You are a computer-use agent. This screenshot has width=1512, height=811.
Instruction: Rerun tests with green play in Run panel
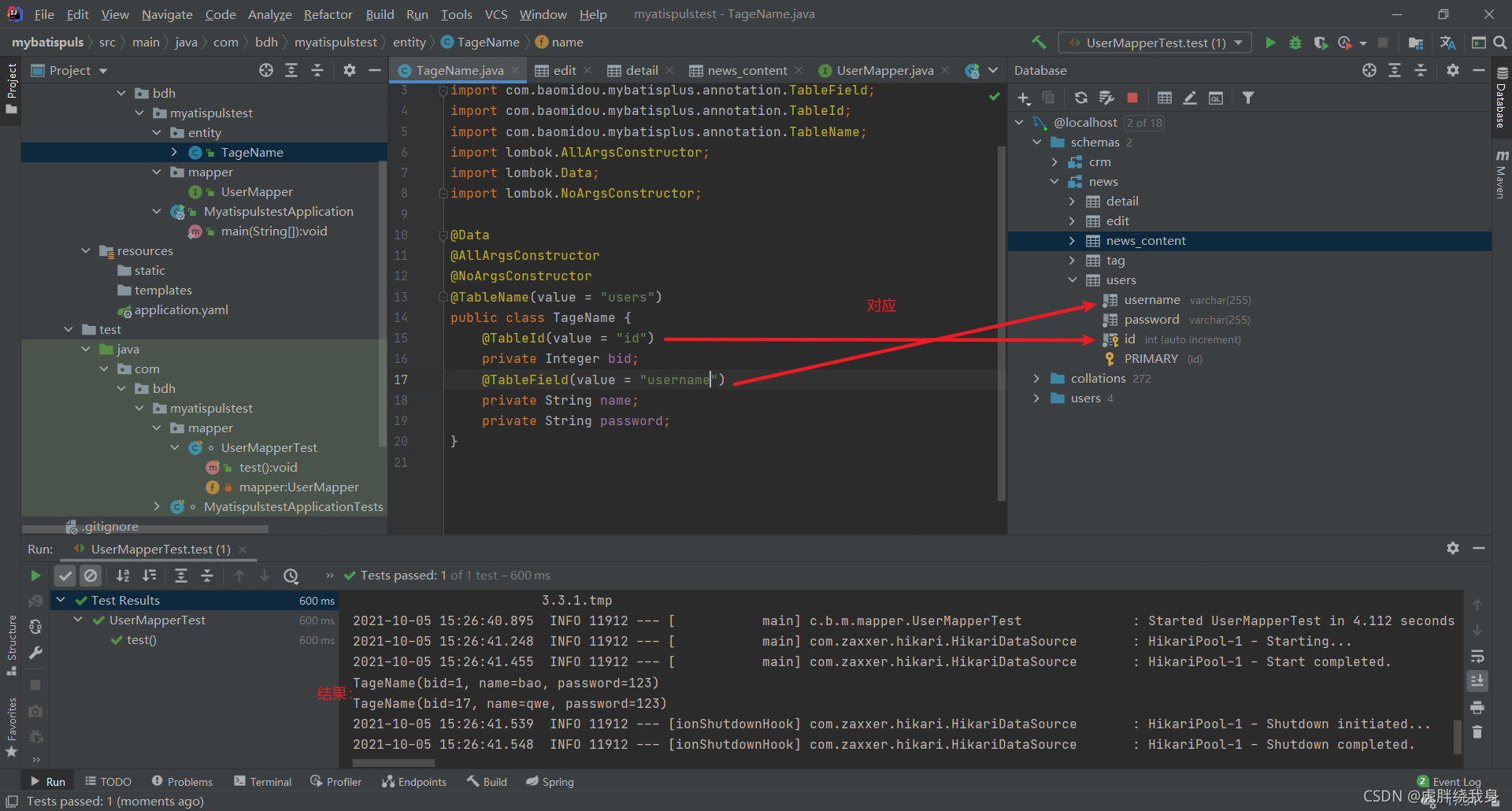(x=35, y=576)
